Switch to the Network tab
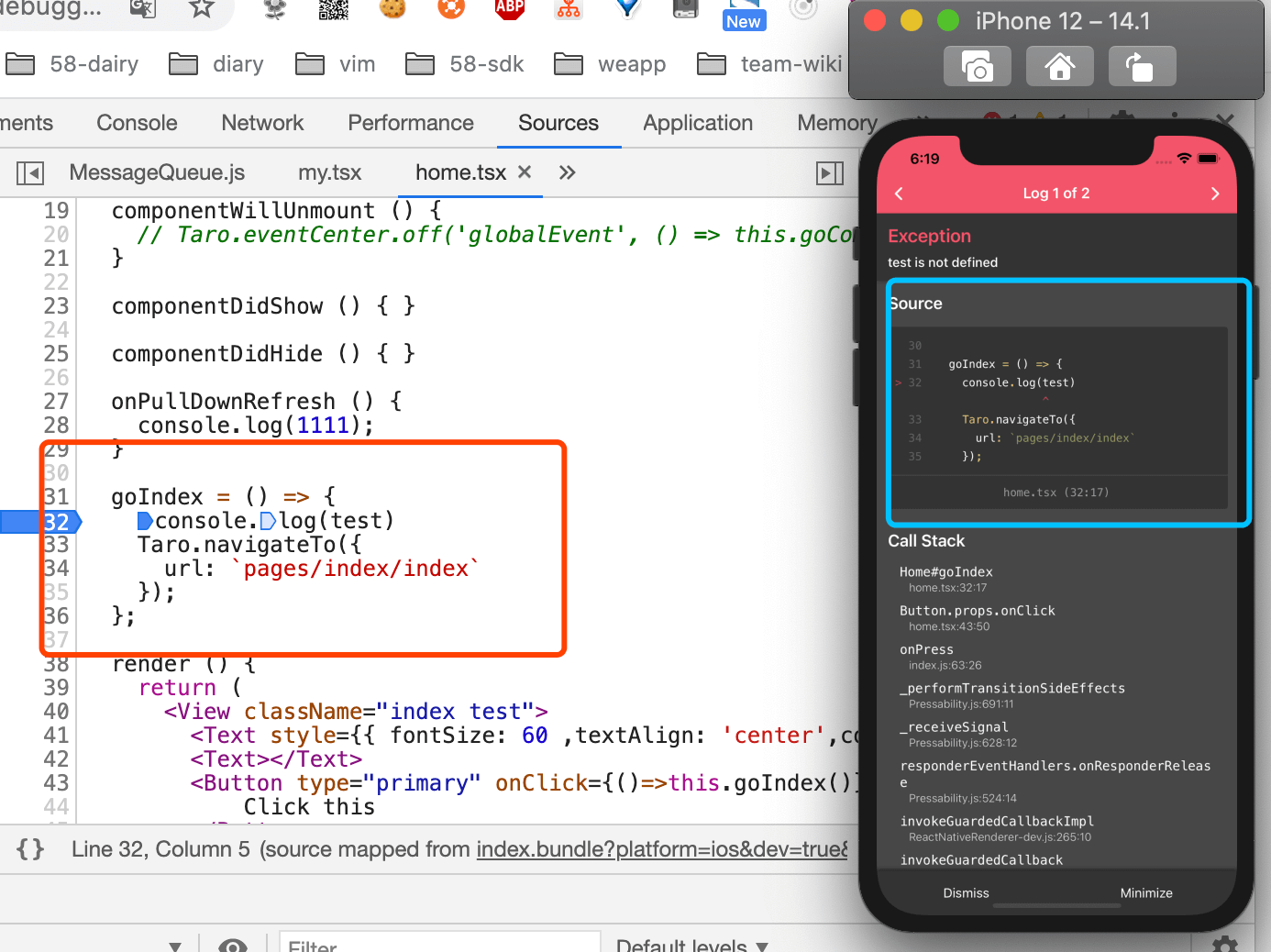 point(262,123)
